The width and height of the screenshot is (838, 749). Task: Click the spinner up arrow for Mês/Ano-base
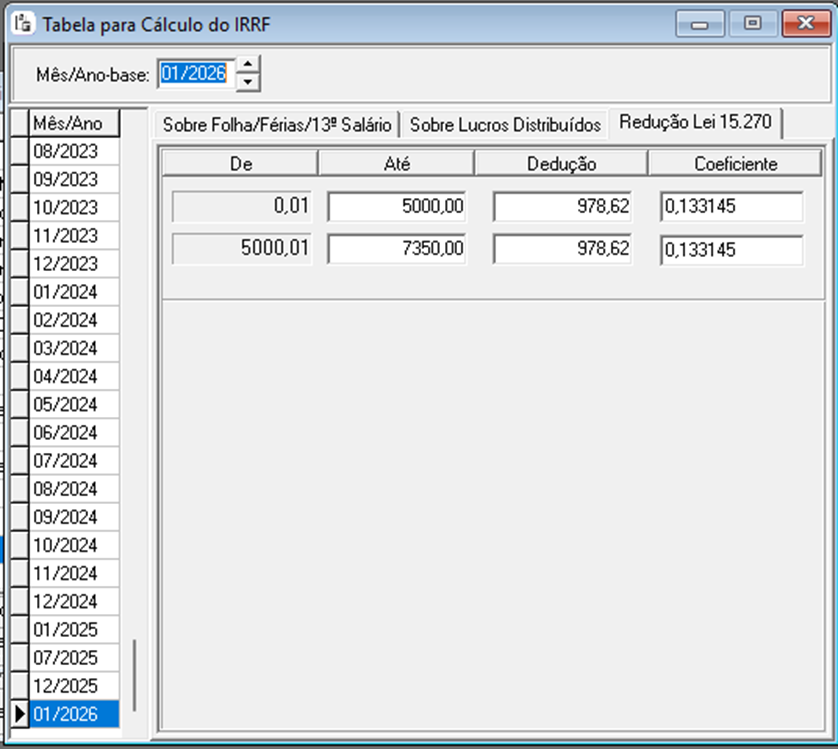tap(249, 64)
